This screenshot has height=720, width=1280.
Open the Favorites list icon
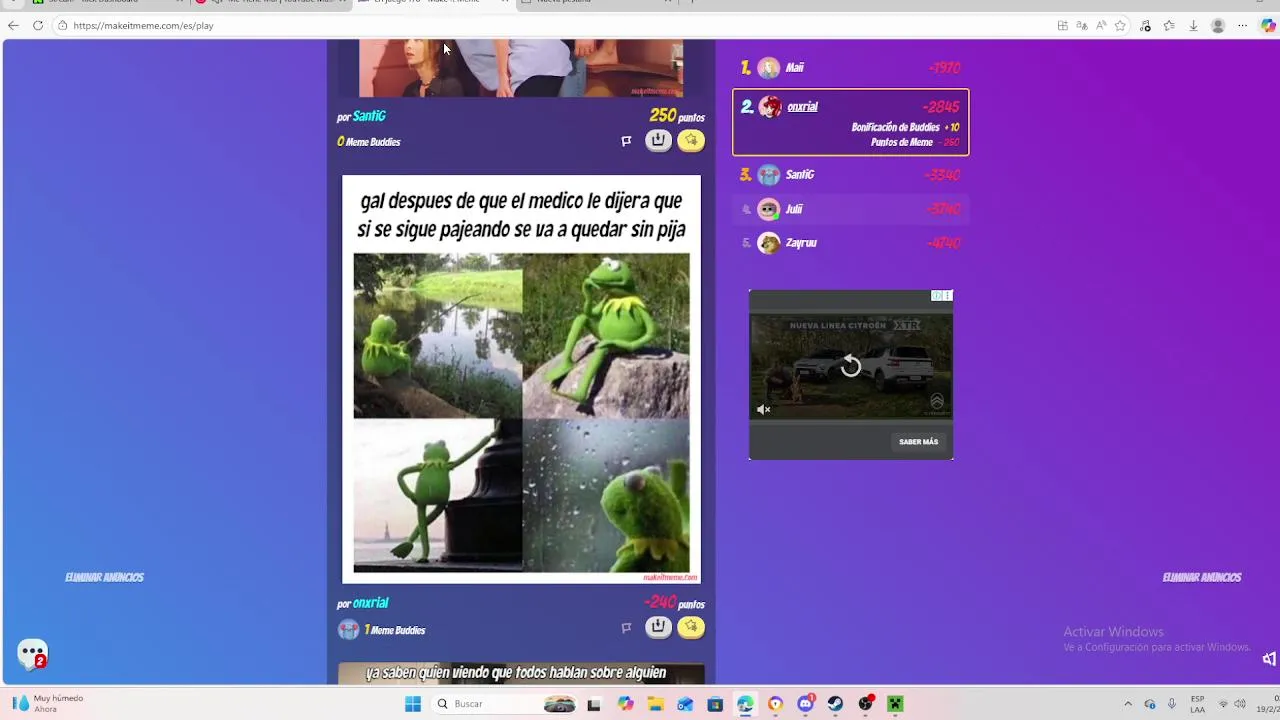point(1169,26)
